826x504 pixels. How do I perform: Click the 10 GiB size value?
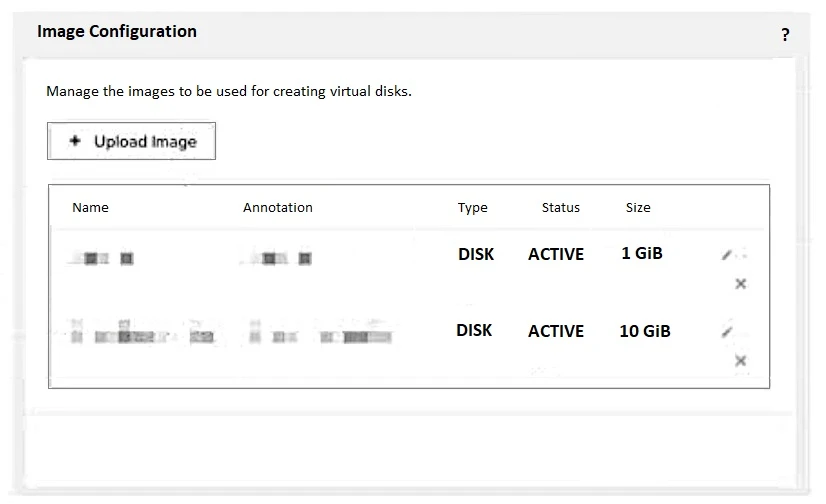(644, 331)
